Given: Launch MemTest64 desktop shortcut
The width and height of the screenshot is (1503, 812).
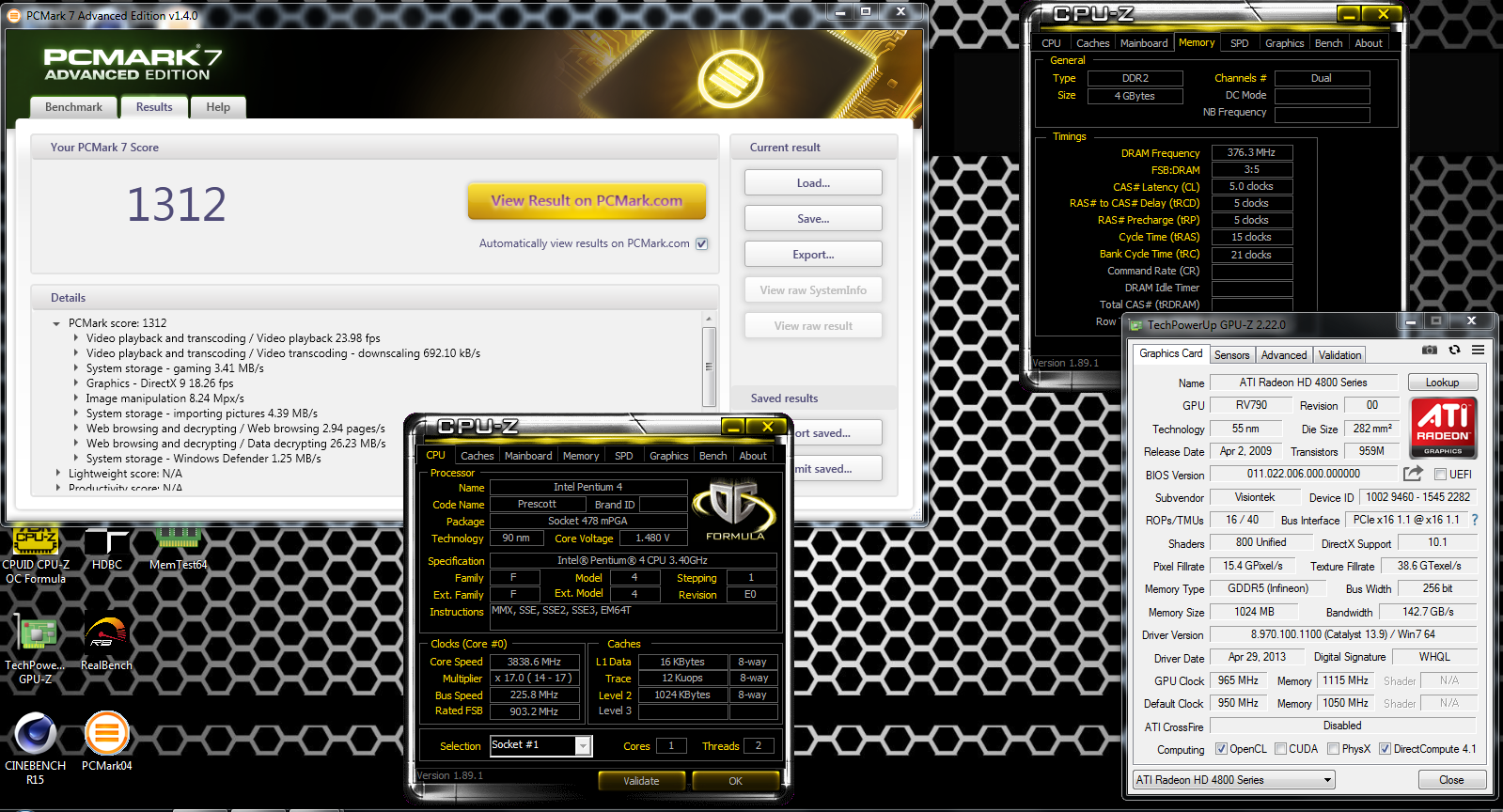Looking at the screenshot, I should 178,549.
